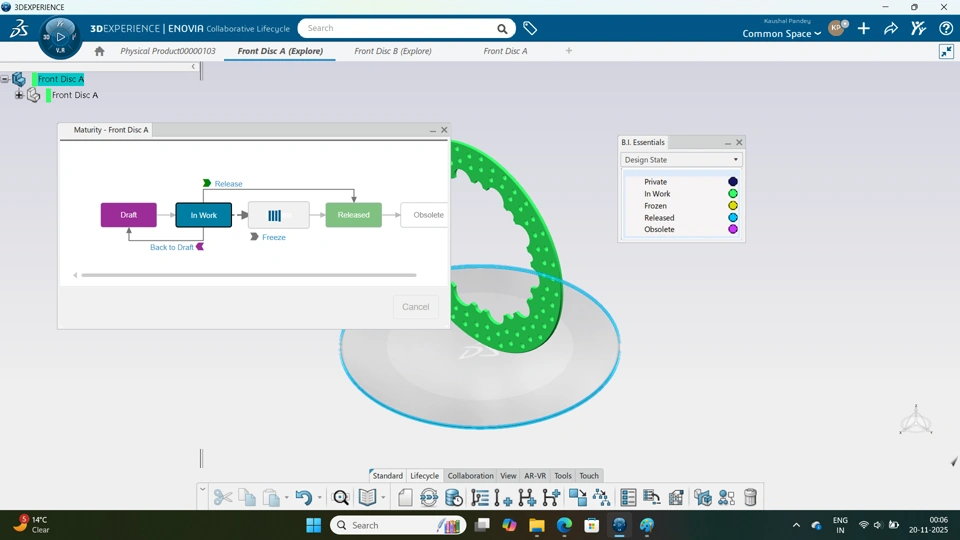This screenshot has width=960, height=540.
Task: Click the Freeze transition link
Action: (274, 237)
